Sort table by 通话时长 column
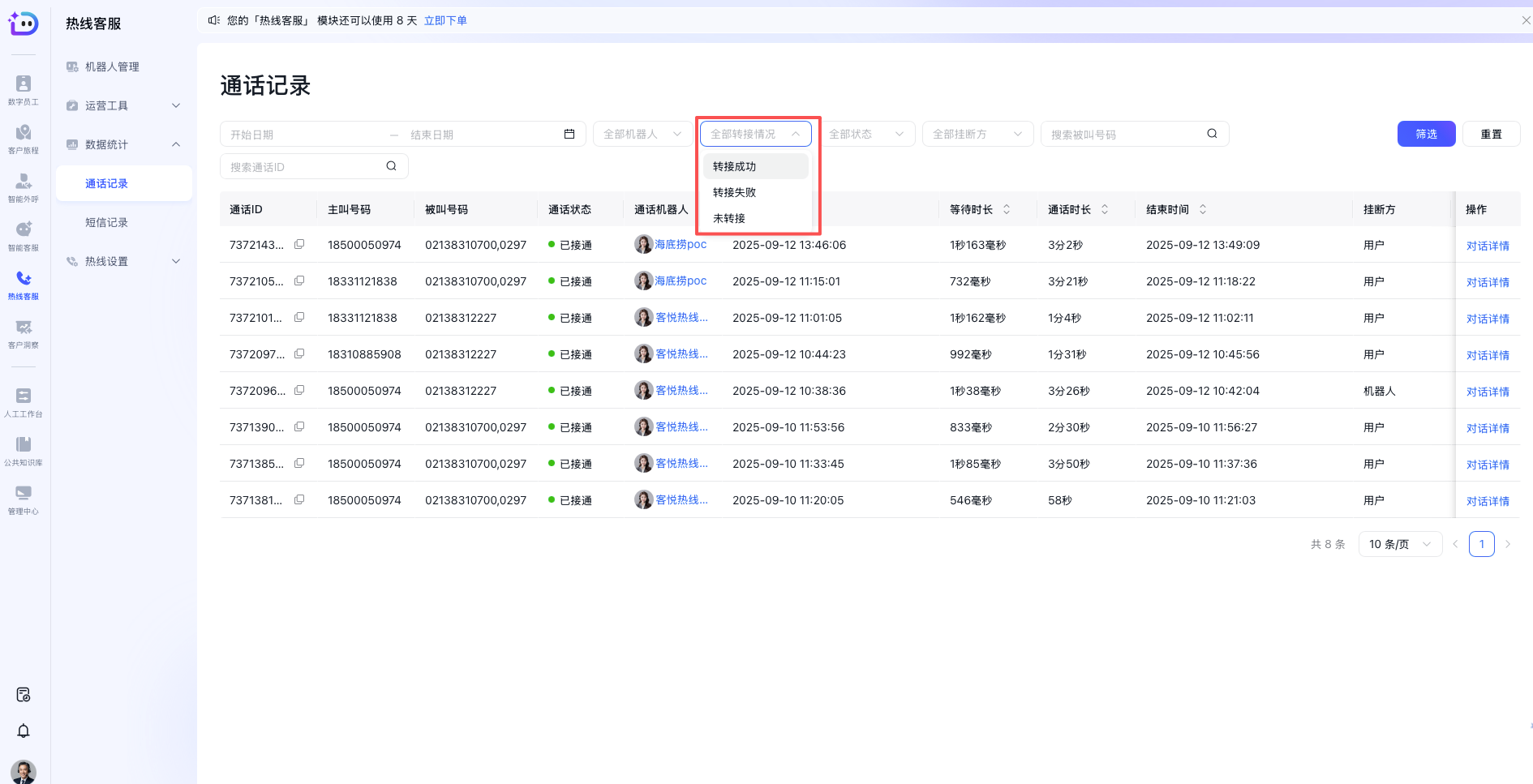Image resolution: width=1533 pixels, height=784 pixels. click(1105, 209)
